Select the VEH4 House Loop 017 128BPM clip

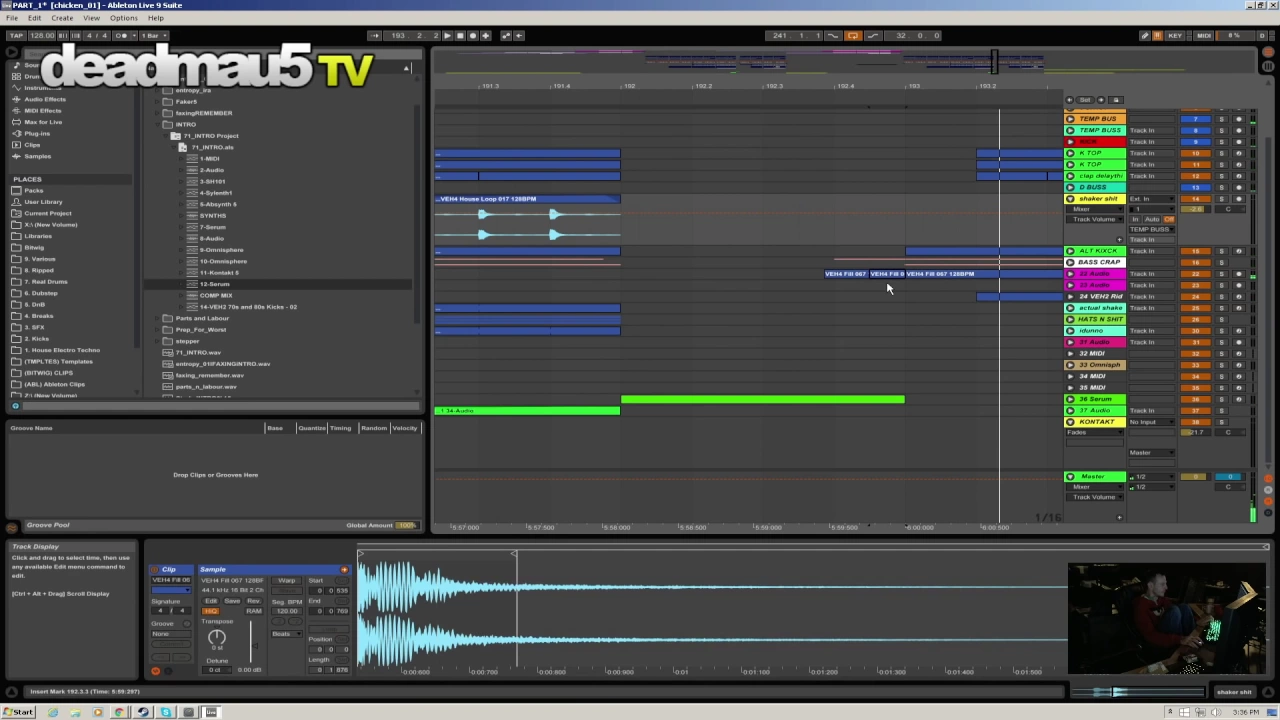[x=528, y=199]
